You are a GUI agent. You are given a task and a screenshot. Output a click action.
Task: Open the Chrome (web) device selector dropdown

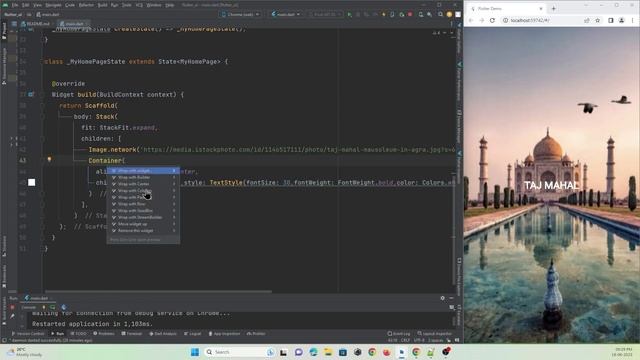pyautogui.click(x=240, y=14)
